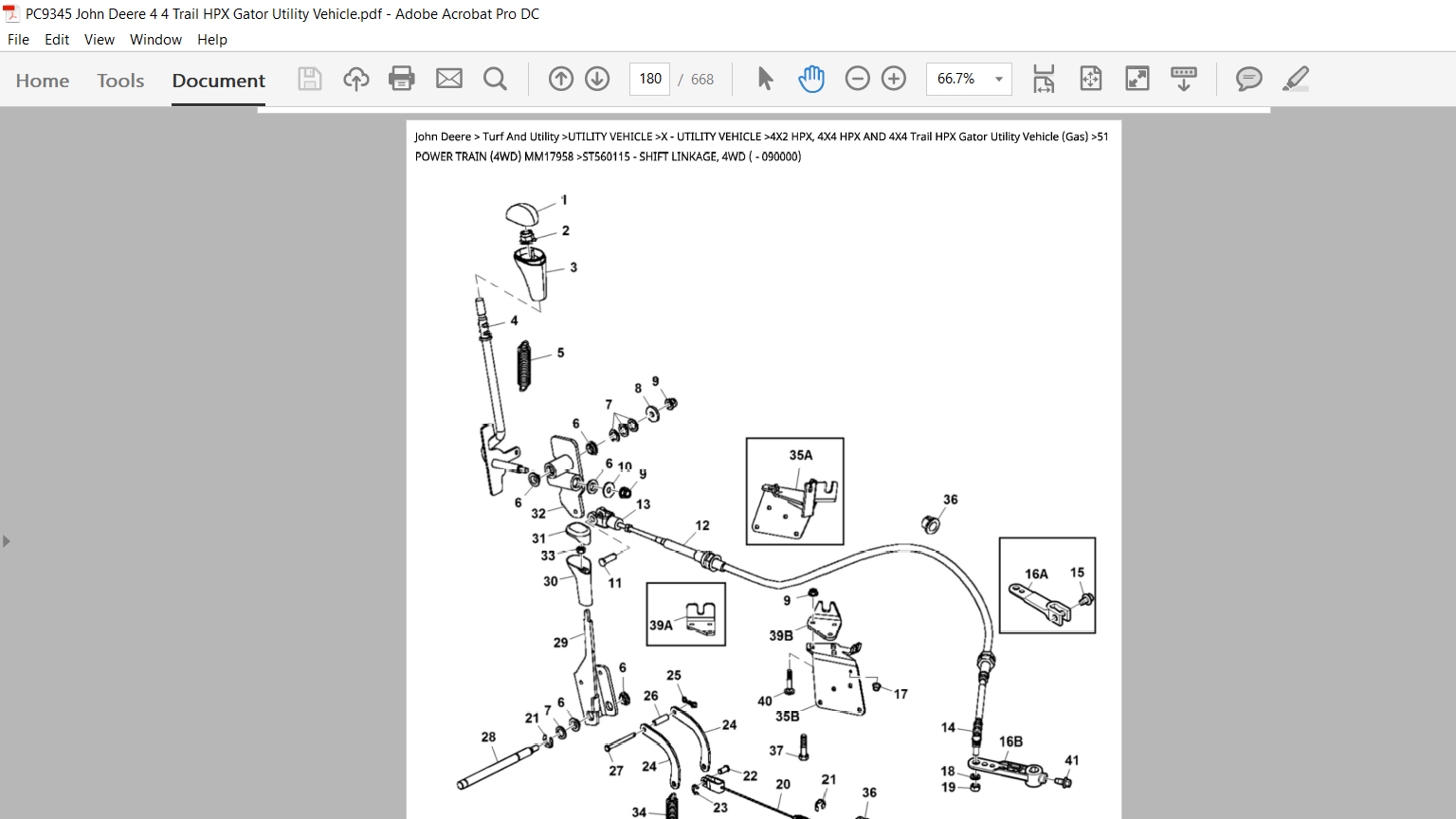The width and height of the screenshot is (1456, 819).
Task: Click part label 37 by bolt
Action: [776, 751]
